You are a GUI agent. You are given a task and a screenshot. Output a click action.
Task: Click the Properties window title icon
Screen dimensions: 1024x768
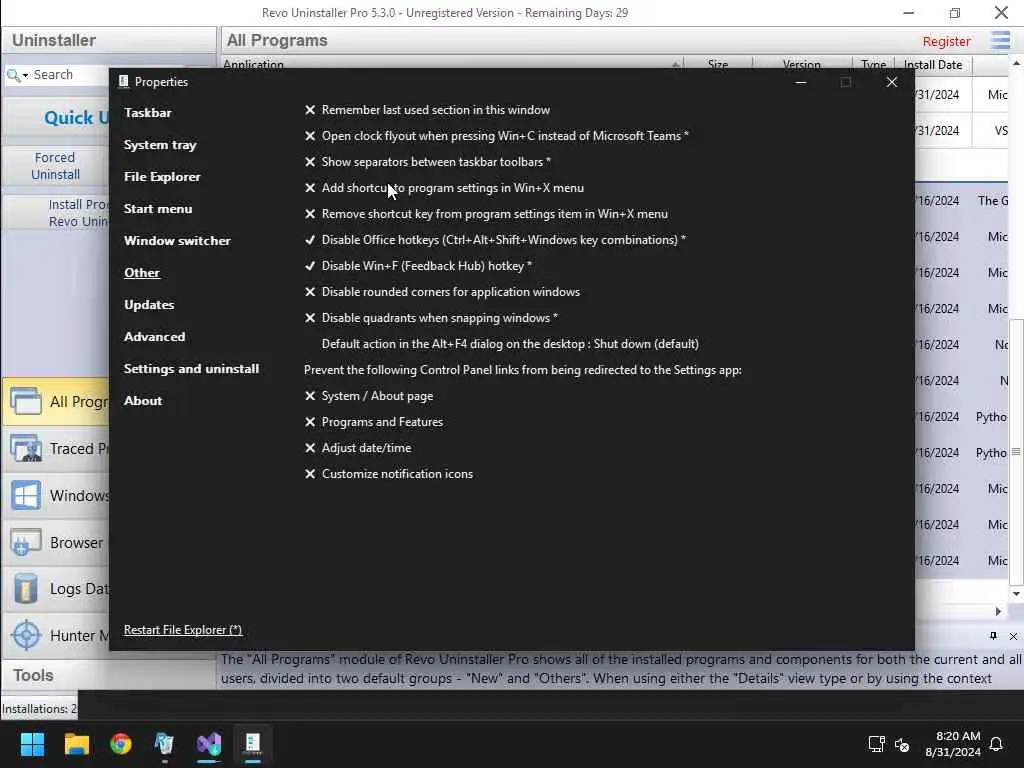pos(123,82)
